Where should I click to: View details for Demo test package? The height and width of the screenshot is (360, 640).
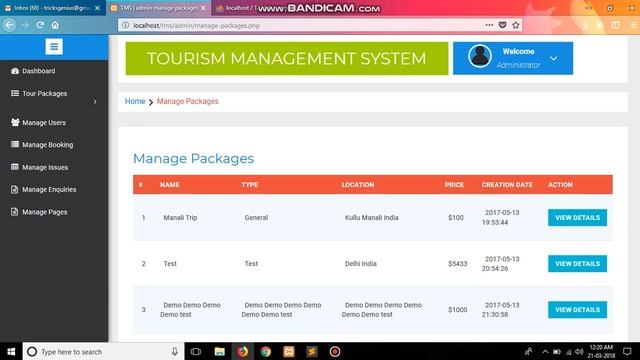coord(577,310)
